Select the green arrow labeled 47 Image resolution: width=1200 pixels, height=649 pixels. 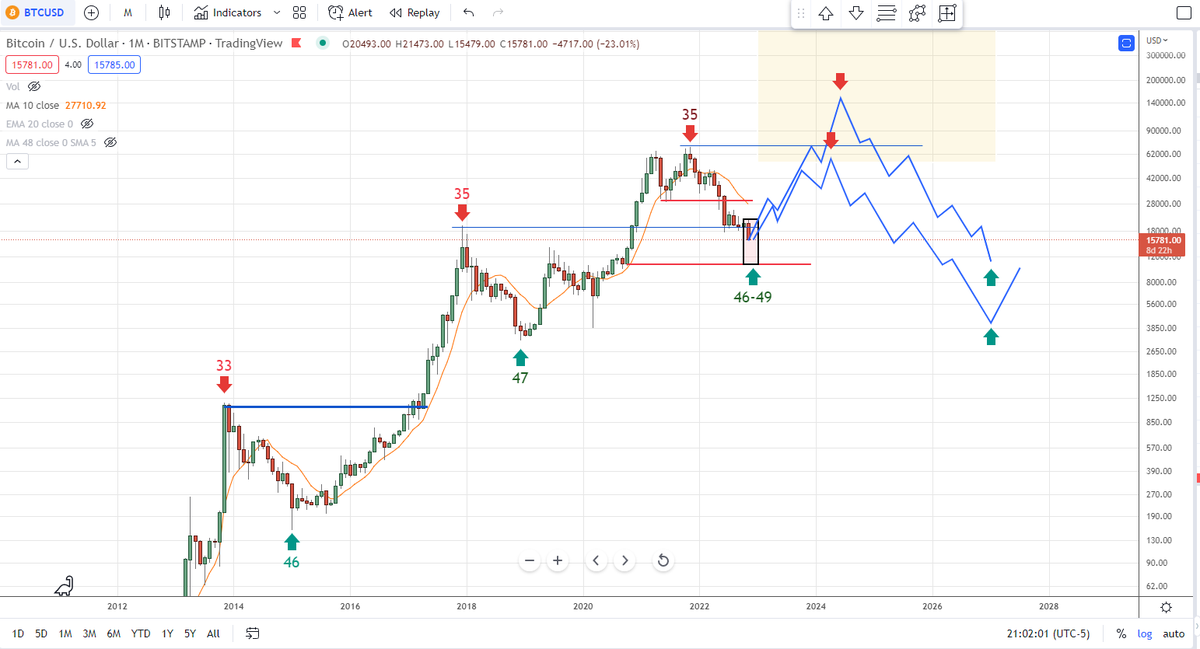point(520,357)
